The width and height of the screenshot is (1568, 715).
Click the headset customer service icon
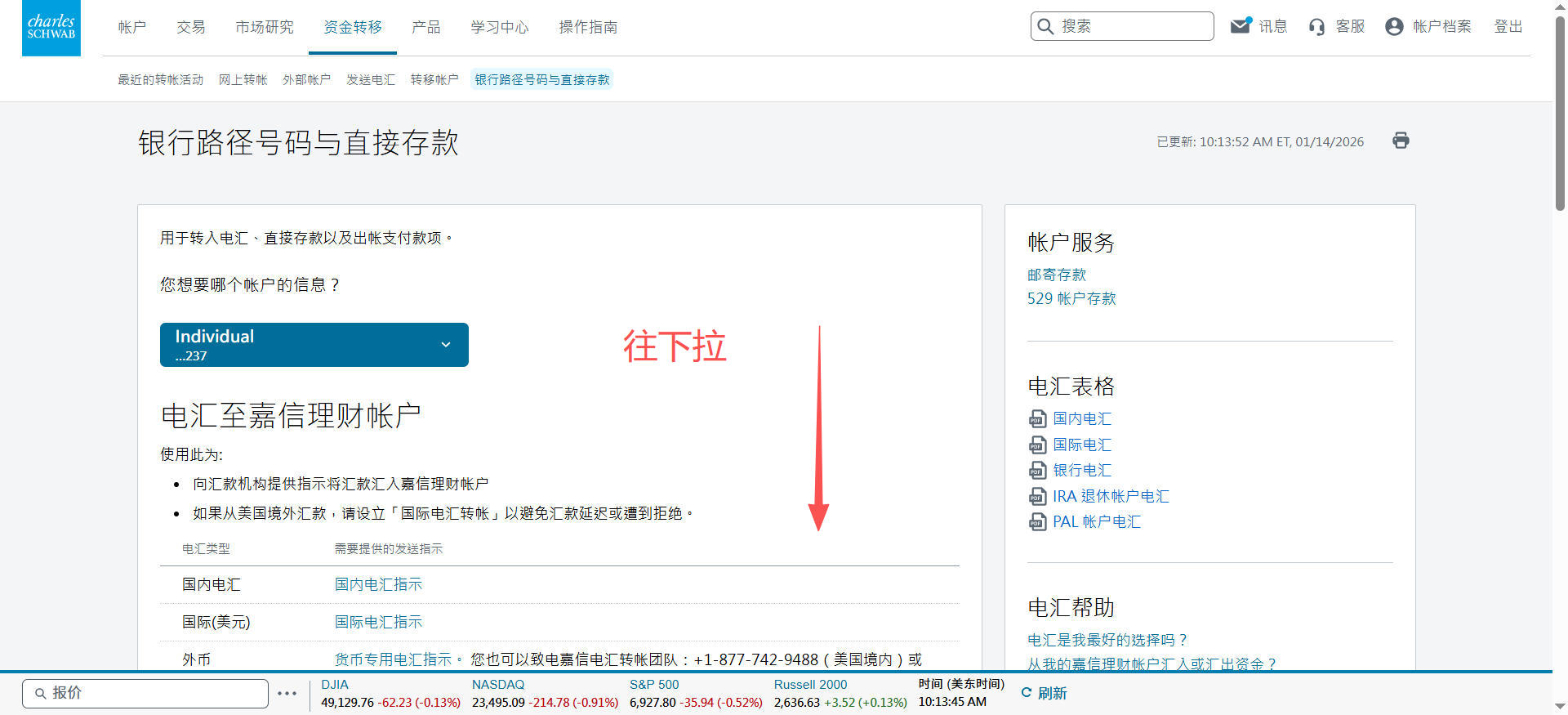pos(1316,27)
